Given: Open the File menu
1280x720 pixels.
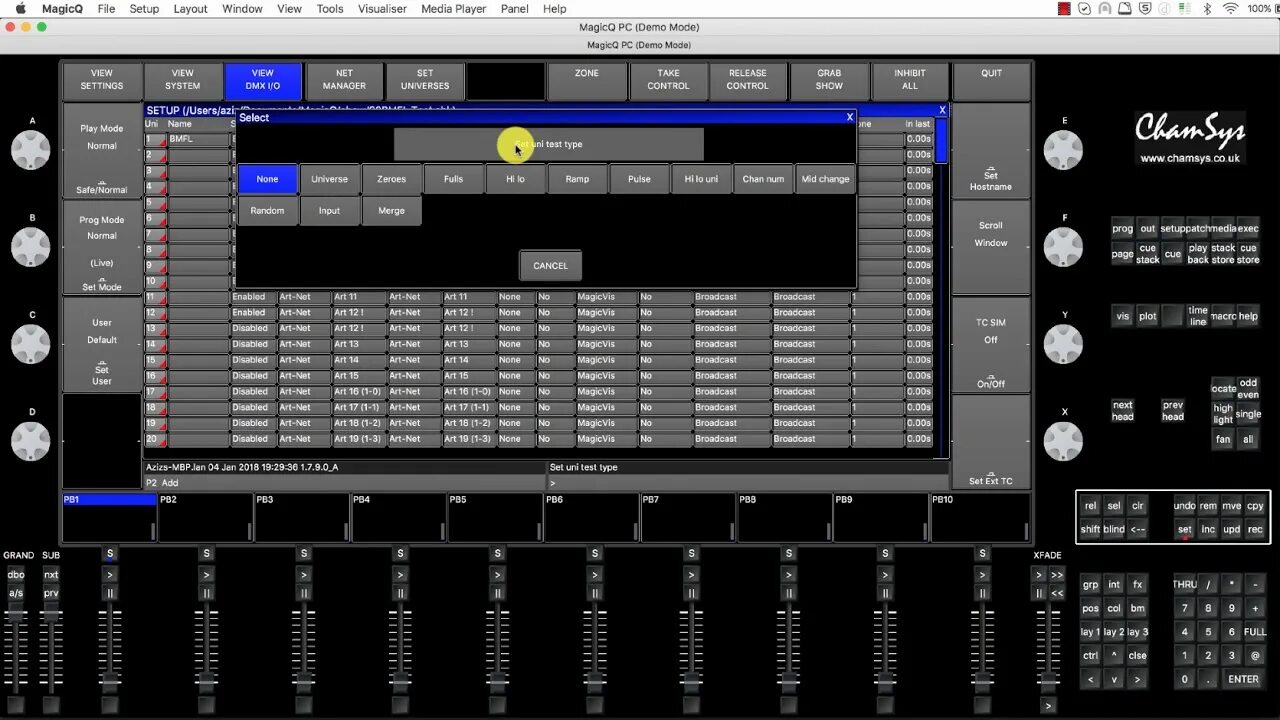Looking at the screenshot, I should pos(106,9).
